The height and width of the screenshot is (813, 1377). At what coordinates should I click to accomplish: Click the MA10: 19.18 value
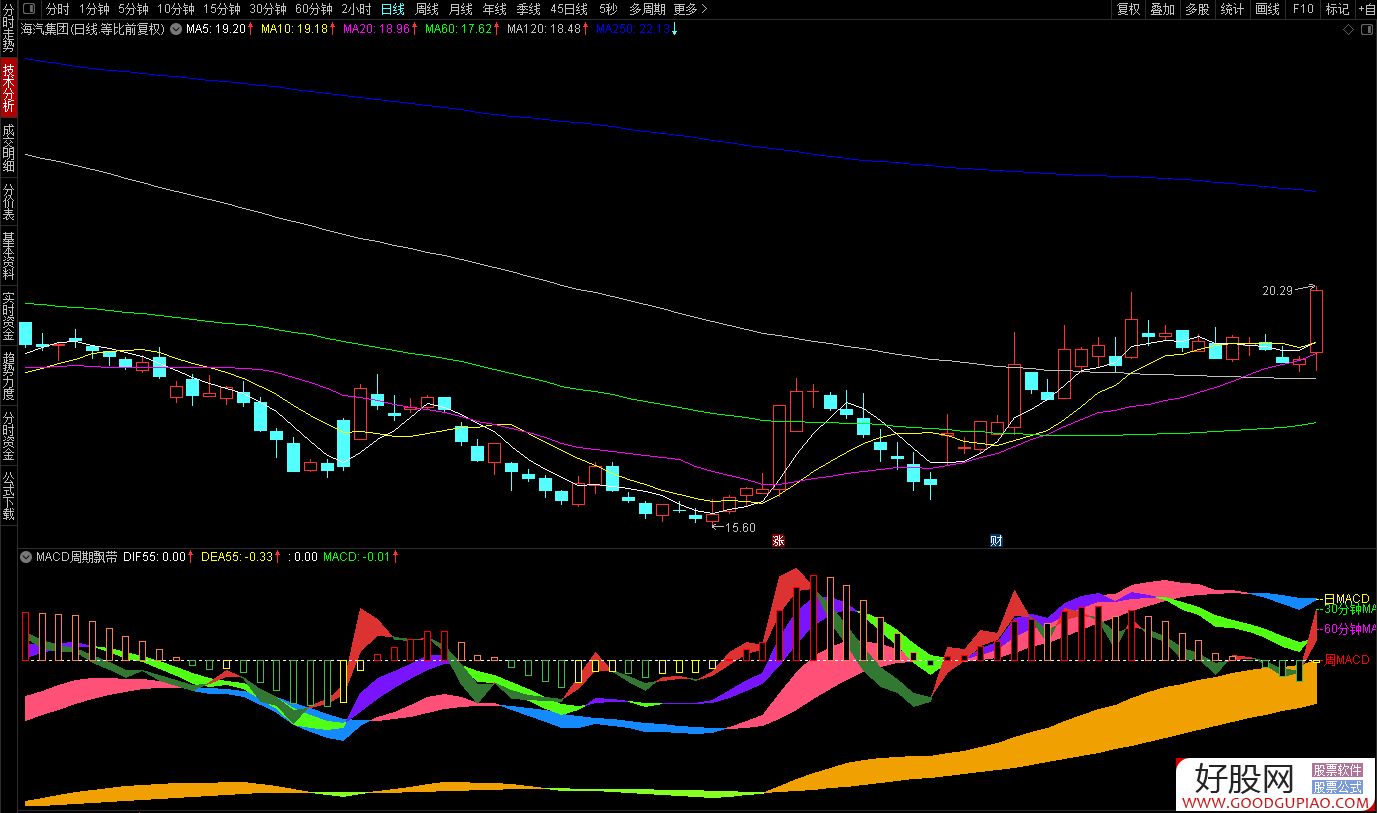(x=295, y=29)
